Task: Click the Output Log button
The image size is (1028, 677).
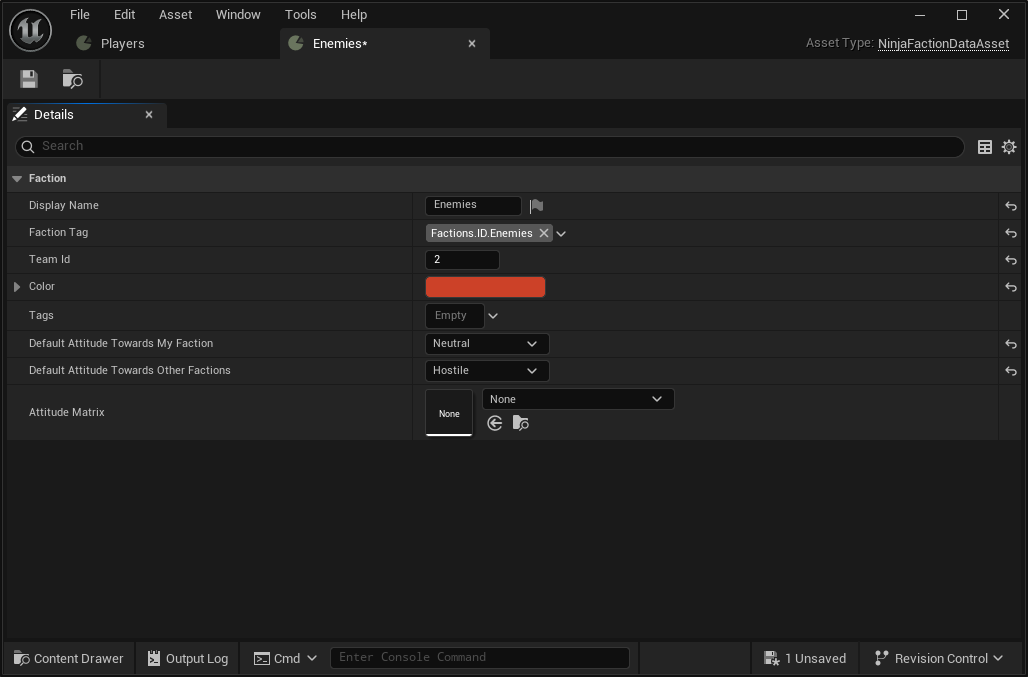Action: pyautogui.click(x=187, y=658)
